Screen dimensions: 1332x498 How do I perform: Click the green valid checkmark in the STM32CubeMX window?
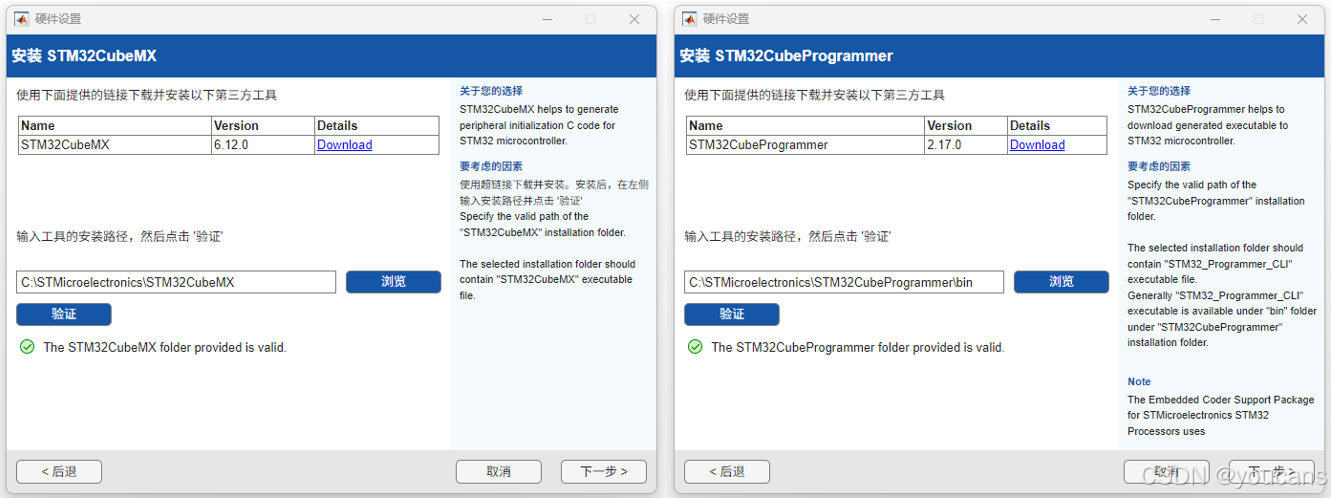27,347
